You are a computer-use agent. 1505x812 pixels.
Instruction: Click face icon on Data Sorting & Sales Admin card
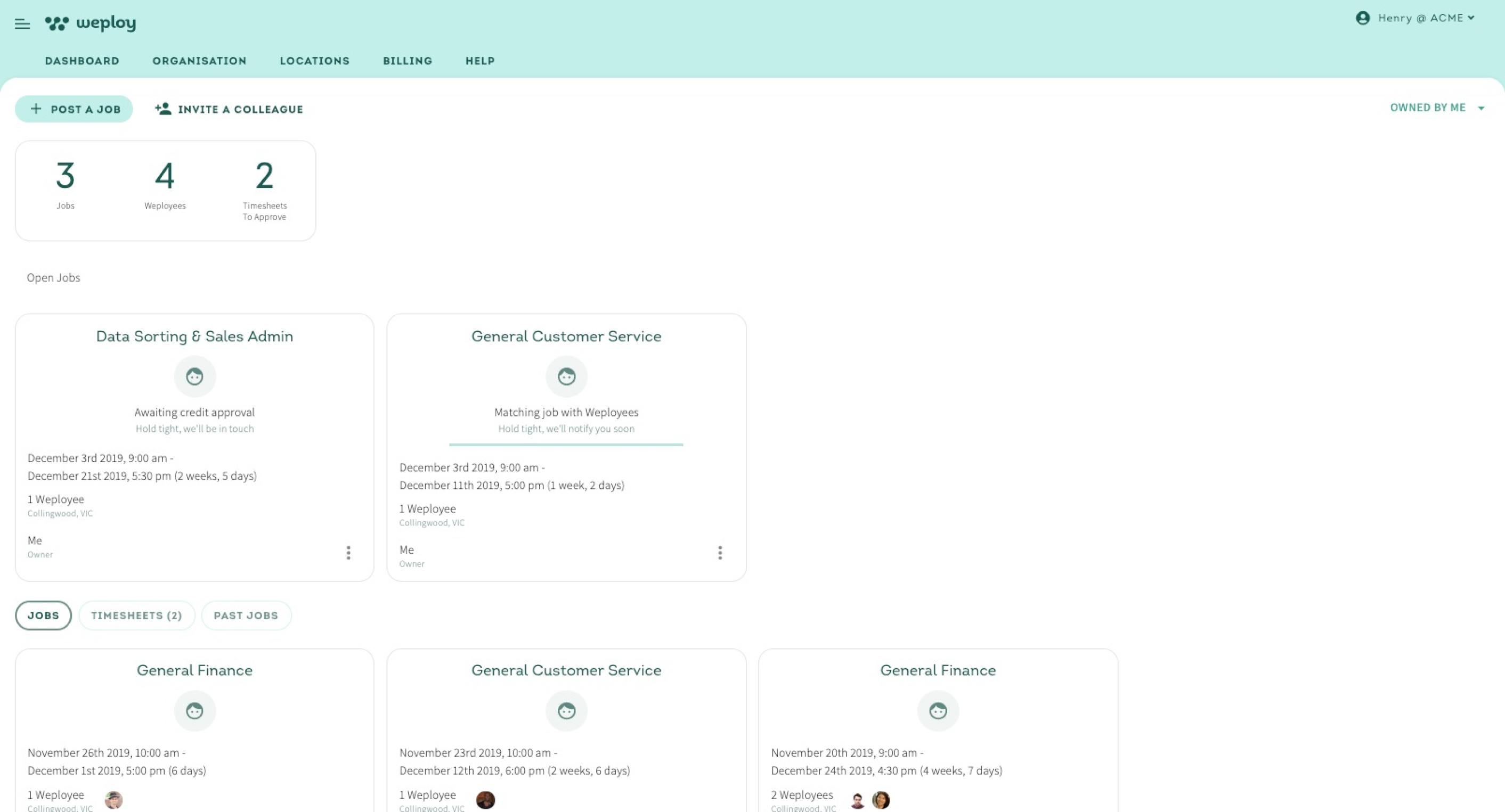[x=194, y=376]
